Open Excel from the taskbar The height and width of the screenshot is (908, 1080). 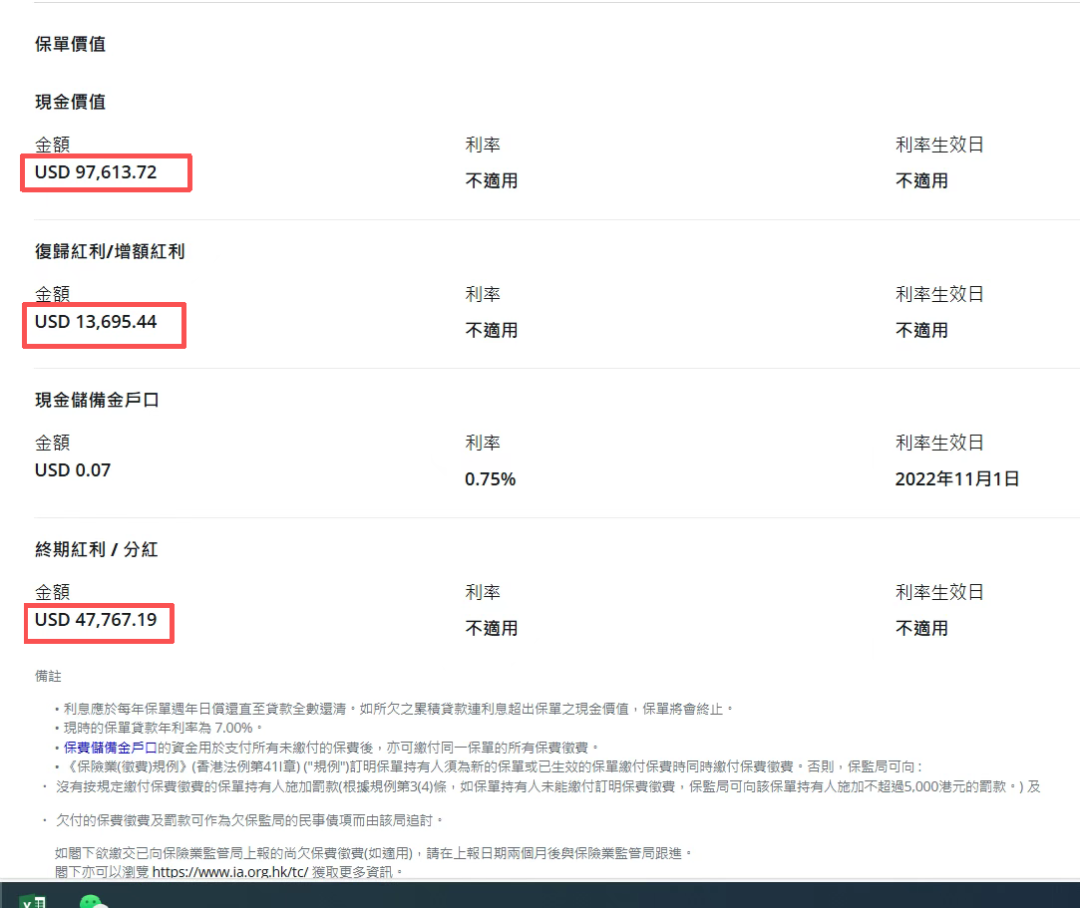coord(33,900)
